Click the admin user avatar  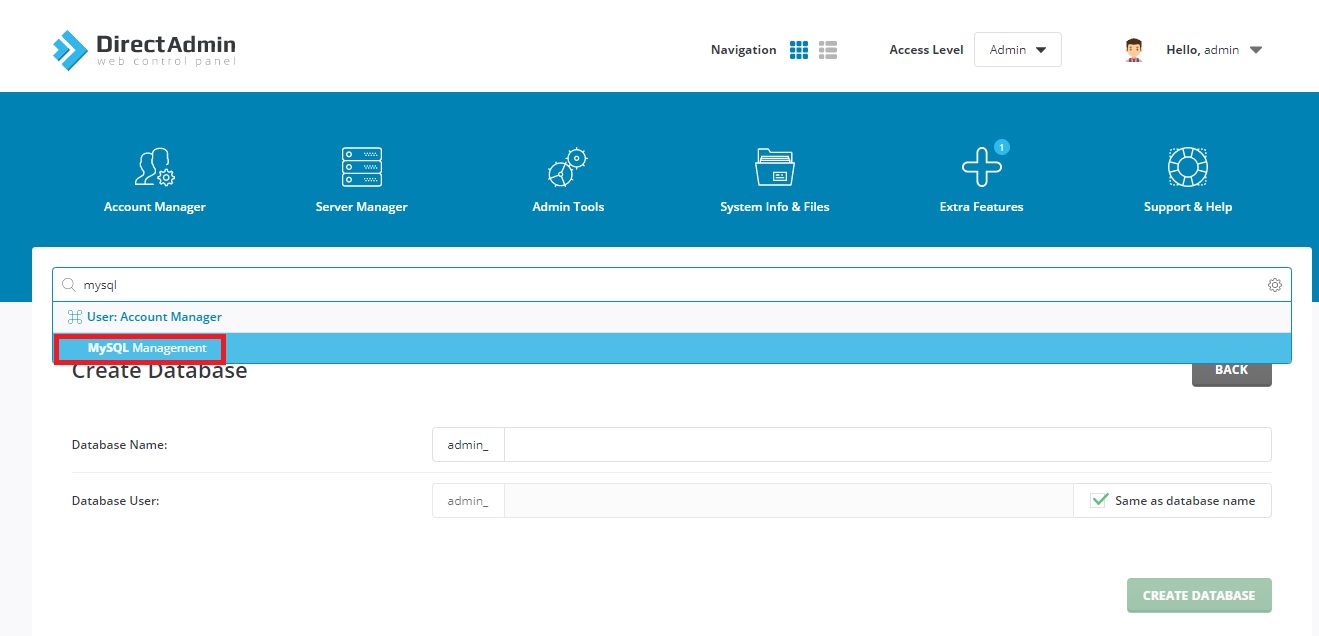[1134, 50]
